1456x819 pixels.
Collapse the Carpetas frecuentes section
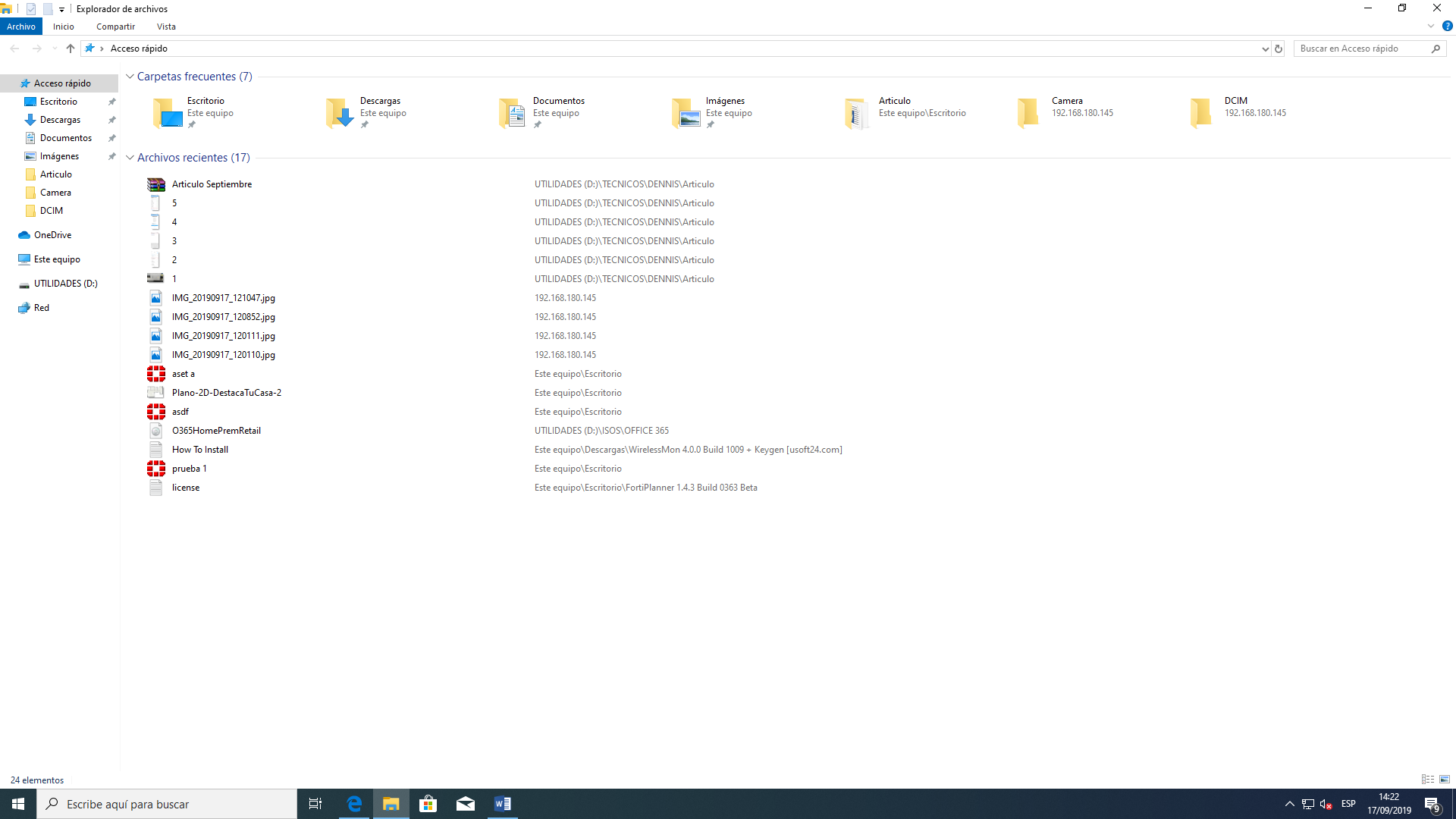(x=130, y=77)
